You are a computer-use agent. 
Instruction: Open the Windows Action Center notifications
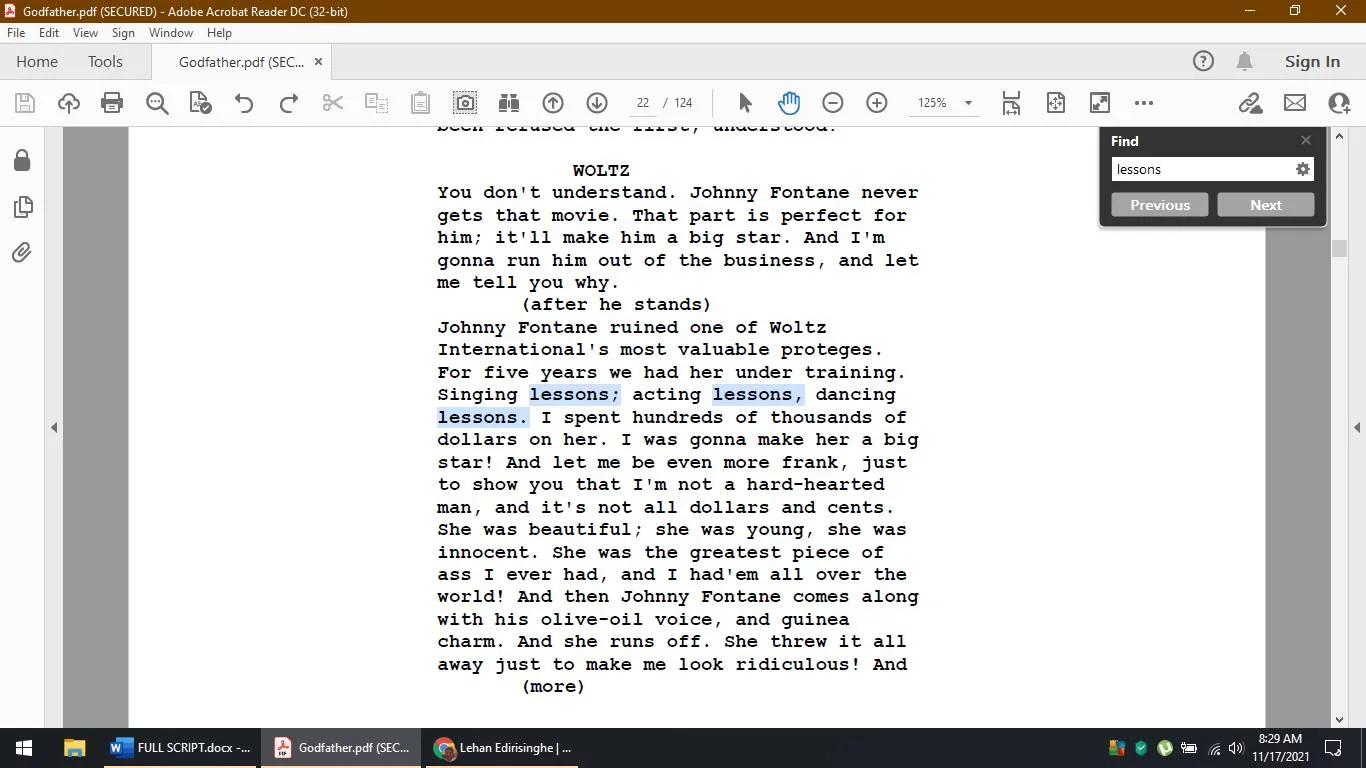(1333, 748)
